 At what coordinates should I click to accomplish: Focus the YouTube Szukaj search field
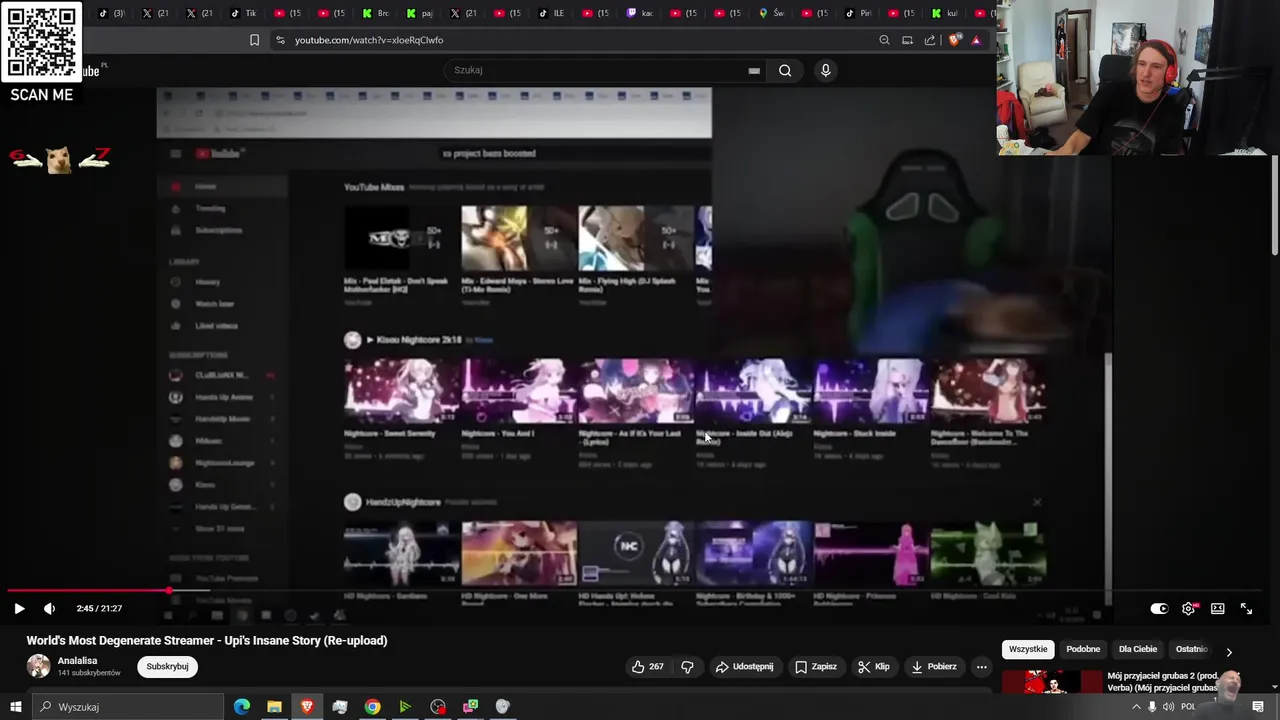[x=605, y=70]
